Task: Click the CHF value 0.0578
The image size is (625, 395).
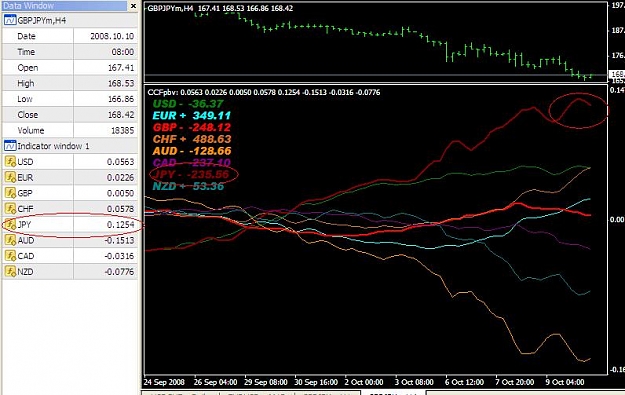Action: 120,209
